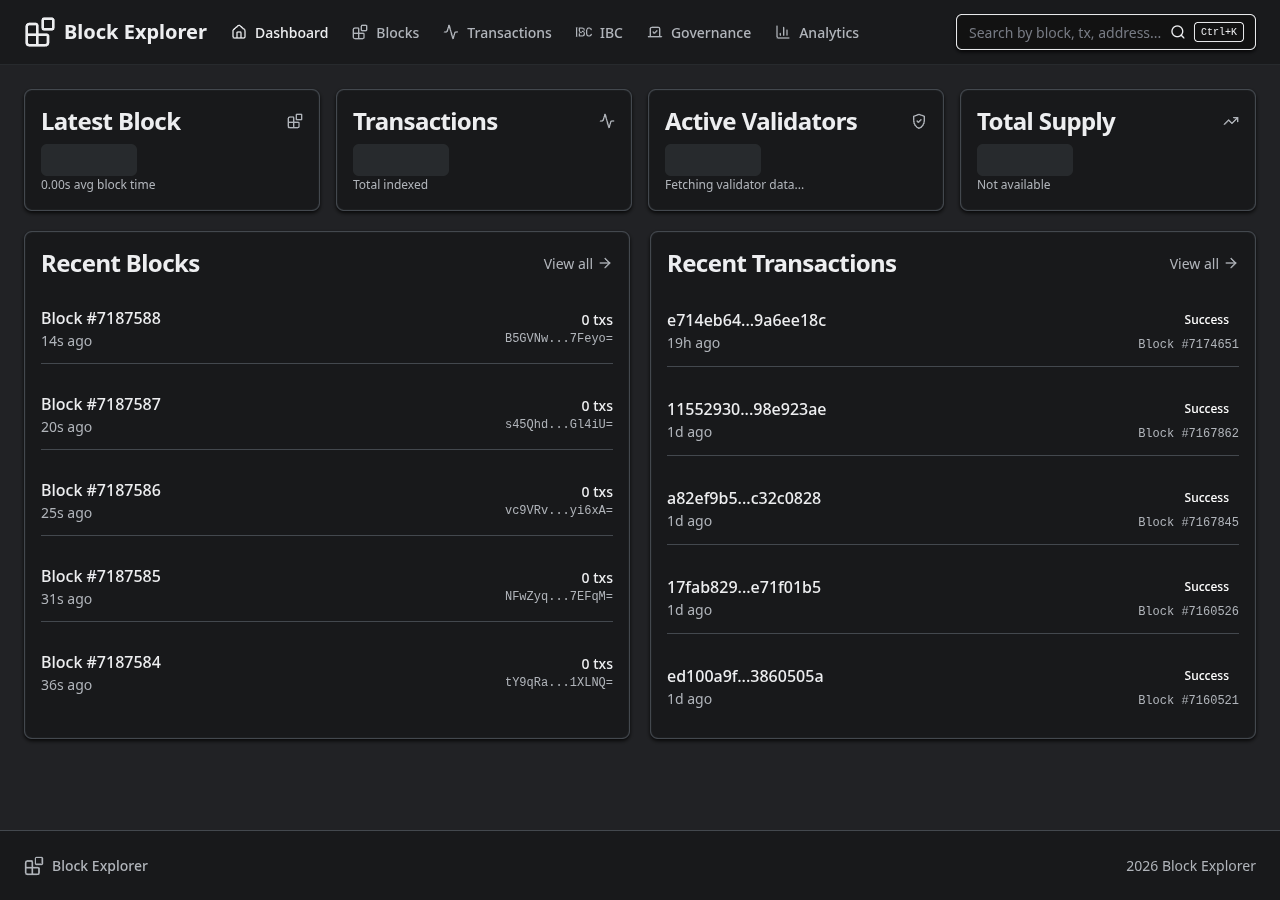Viewport: 1280px width, 900px height.
Task: Click the magnifier search icon
Action: pyautogui.click(x=1178, y=32)
